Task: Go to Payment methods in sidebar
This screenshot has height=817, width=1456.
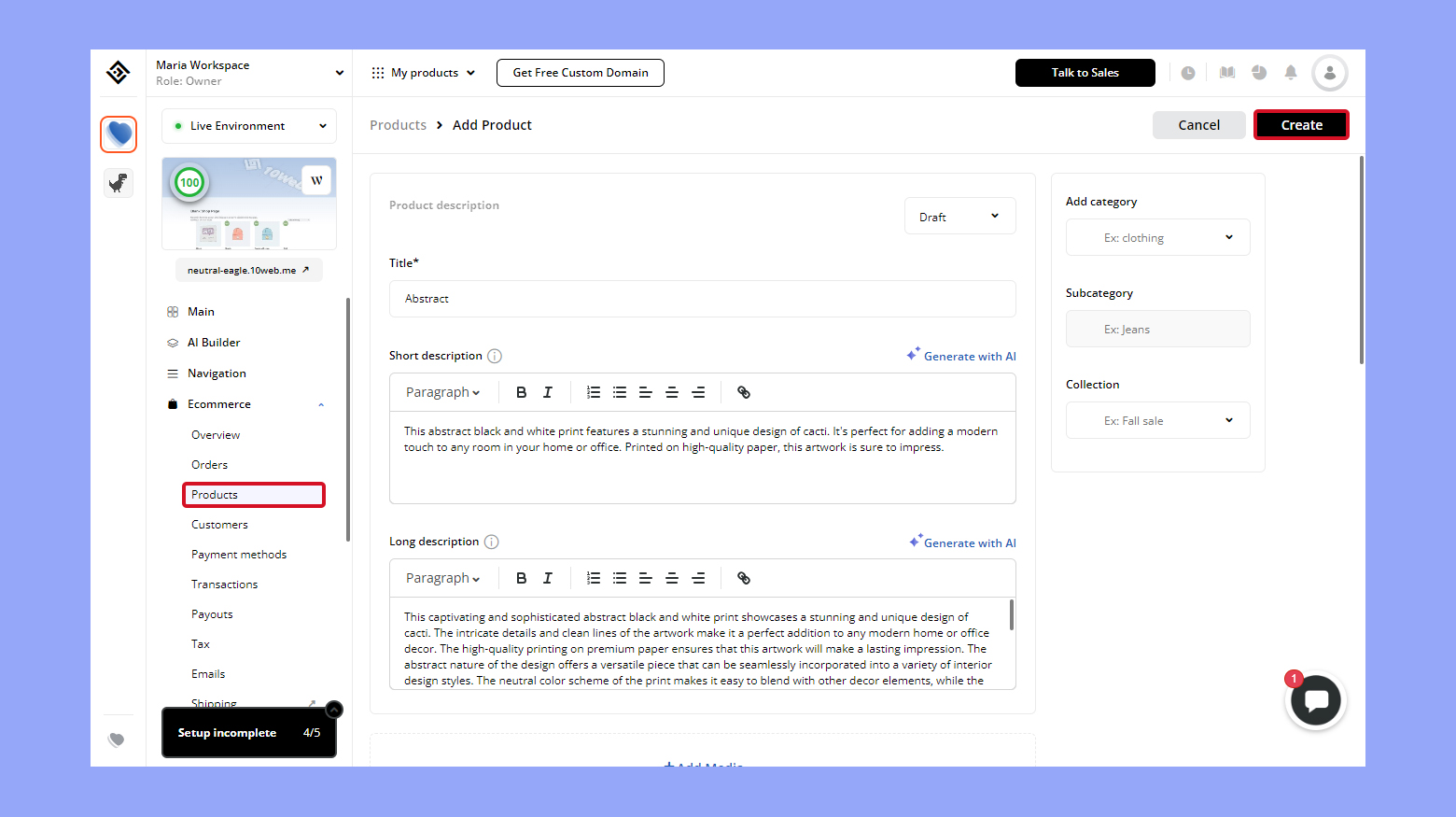Action: tap(239, 555)
